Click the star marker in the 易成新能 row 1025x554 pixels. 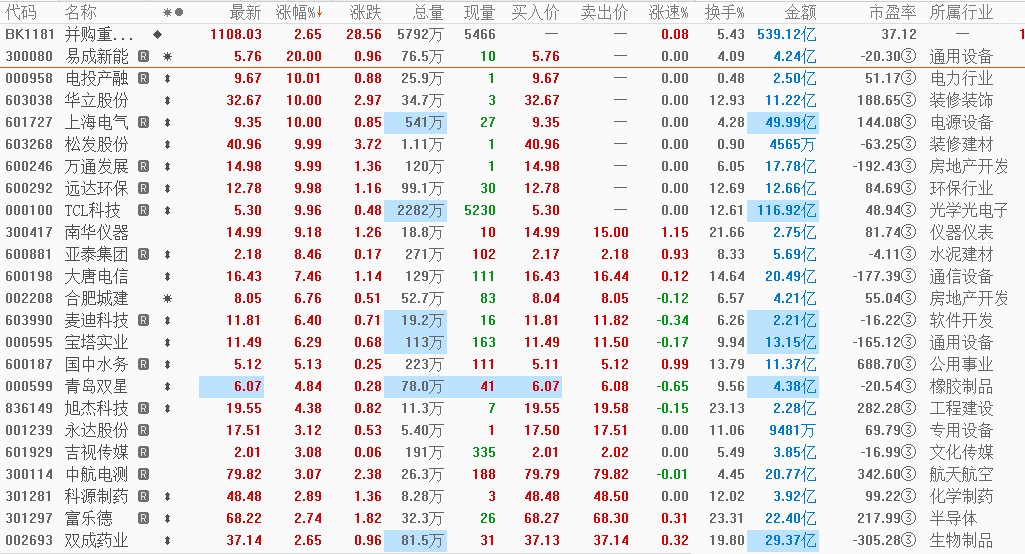tap(167, 56)
